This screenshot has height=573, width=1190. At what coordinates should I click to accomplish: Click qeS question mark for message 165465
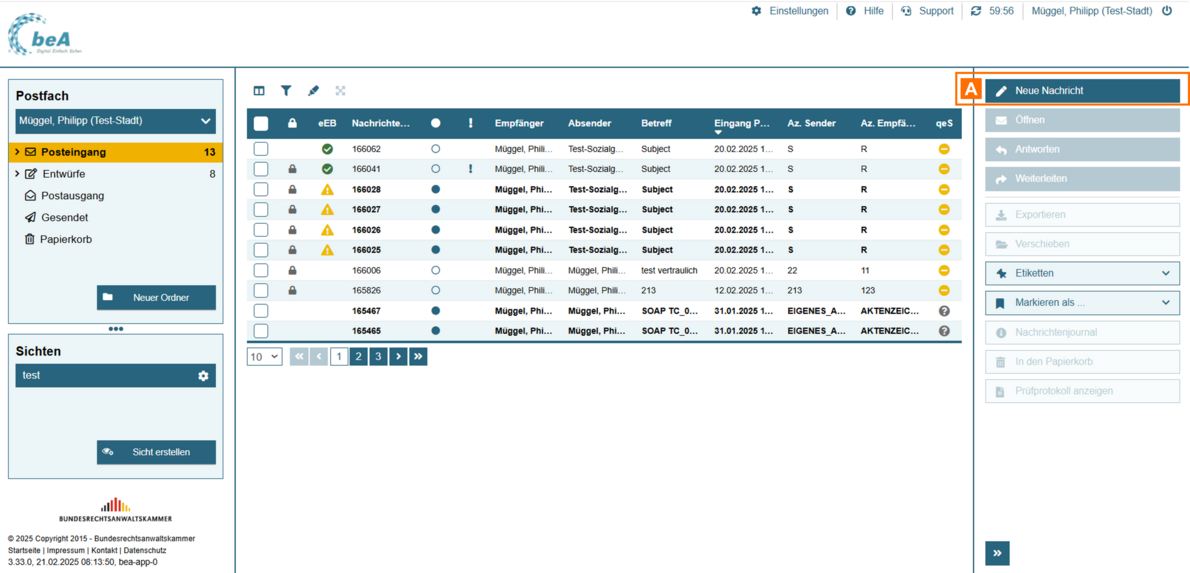click(944, 331)
